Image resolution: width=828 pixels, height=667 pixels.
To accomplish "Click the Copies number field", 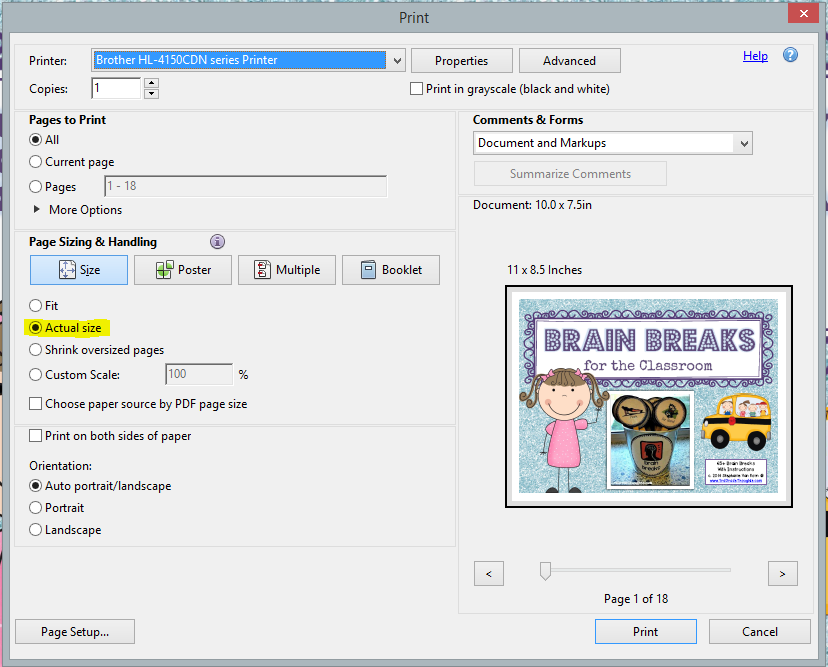I will pyautogui.click(x=116, y=88).
